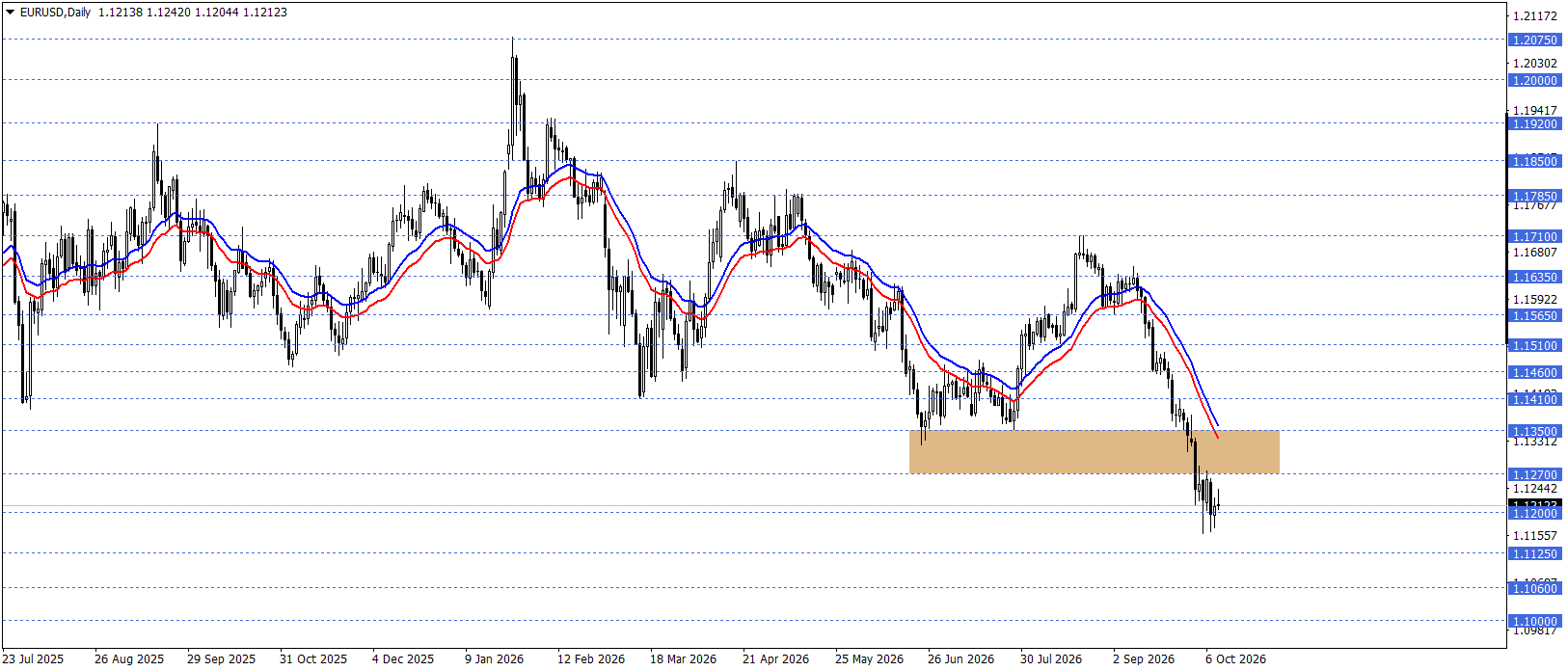Click the 23 Jul 2025 date label
The image size is (1568, 671).
tap(33, 659)
